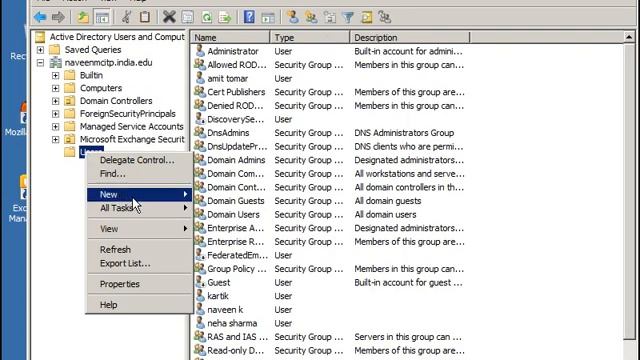Viewport: 640px width, 360px height.
Task: Expand the Builtin container
Action: point(55,76)
